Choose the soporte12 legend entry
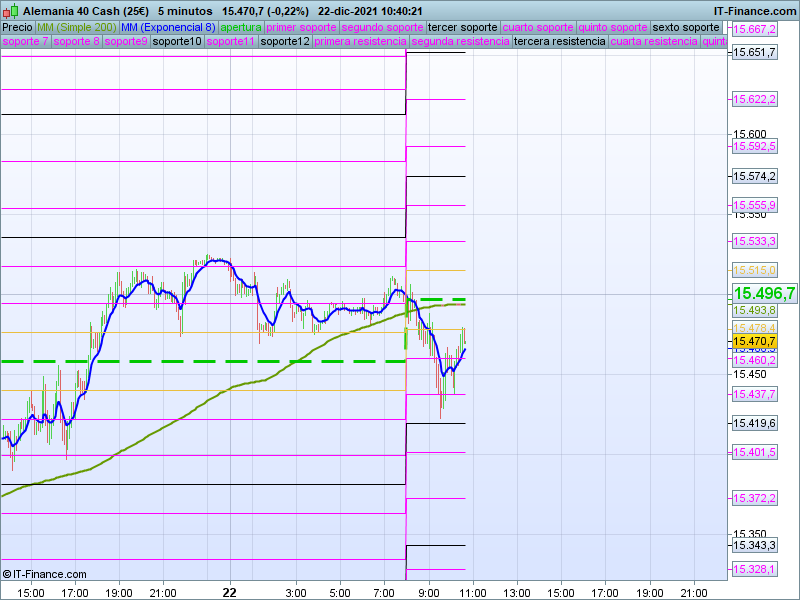Viewport: 800px width, 600px height. [x=285, y=41]
